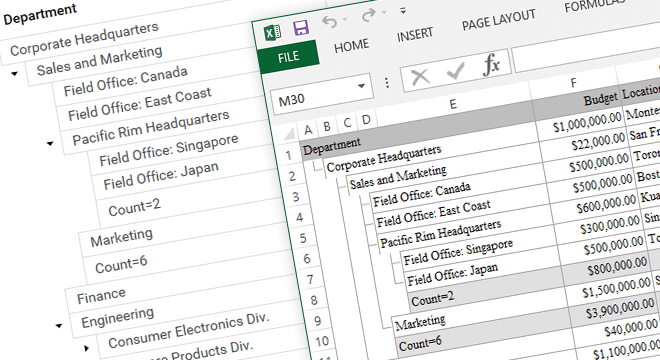Select the Finance row in tree list
The width and height of the screenshot is (660, 360).
coord(101,296)
